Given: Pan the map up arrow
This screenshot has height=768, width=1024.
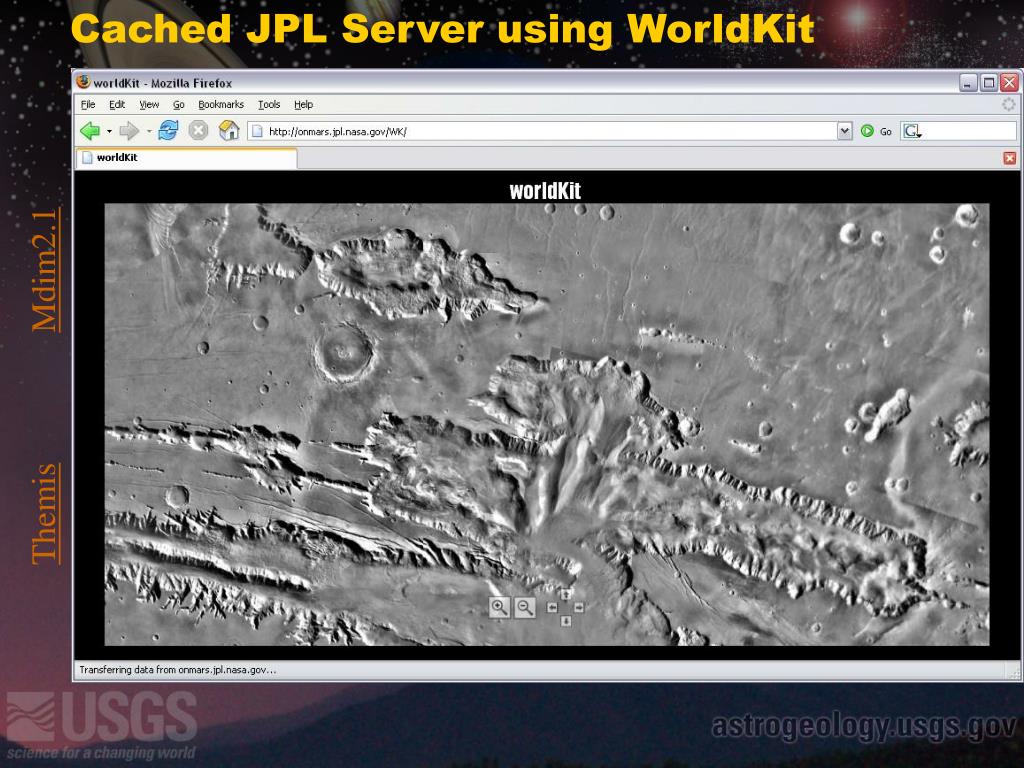Looking at the screenshot, I should coord(566,594).
